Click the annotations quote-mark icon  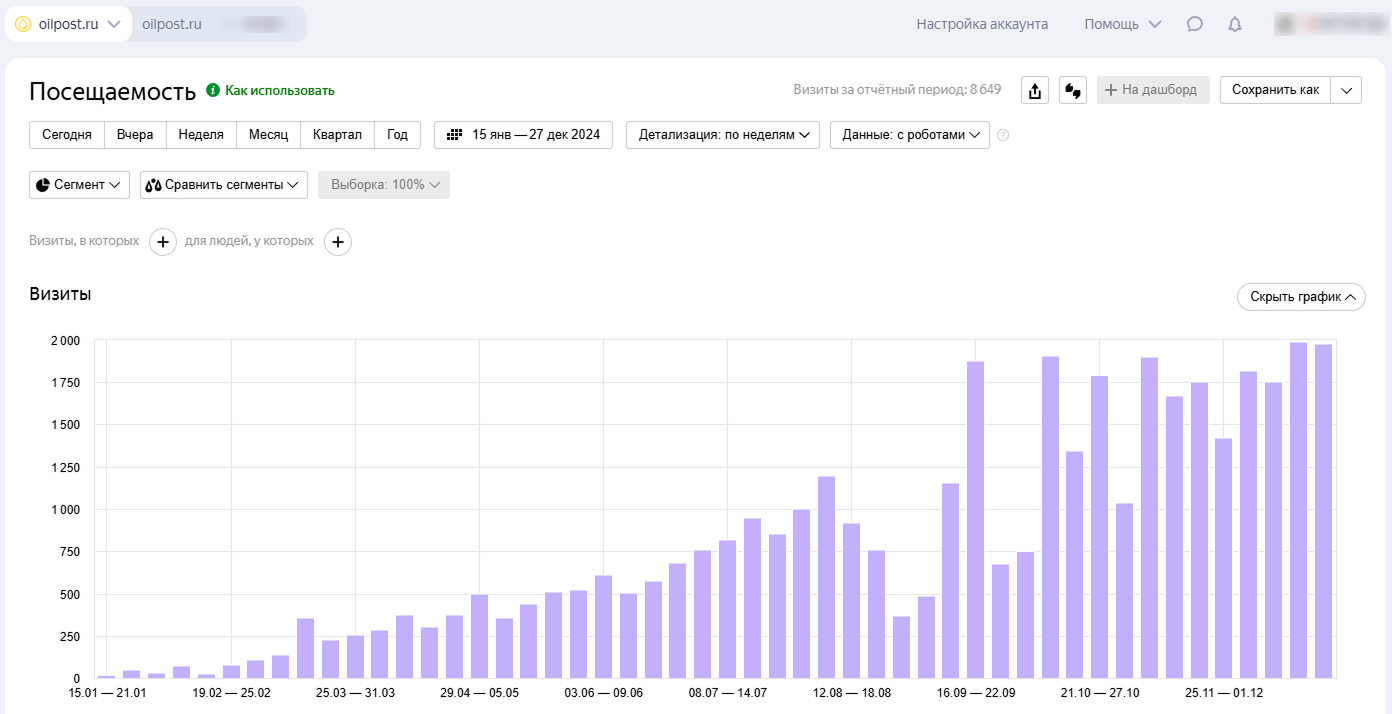point(1073,90)
